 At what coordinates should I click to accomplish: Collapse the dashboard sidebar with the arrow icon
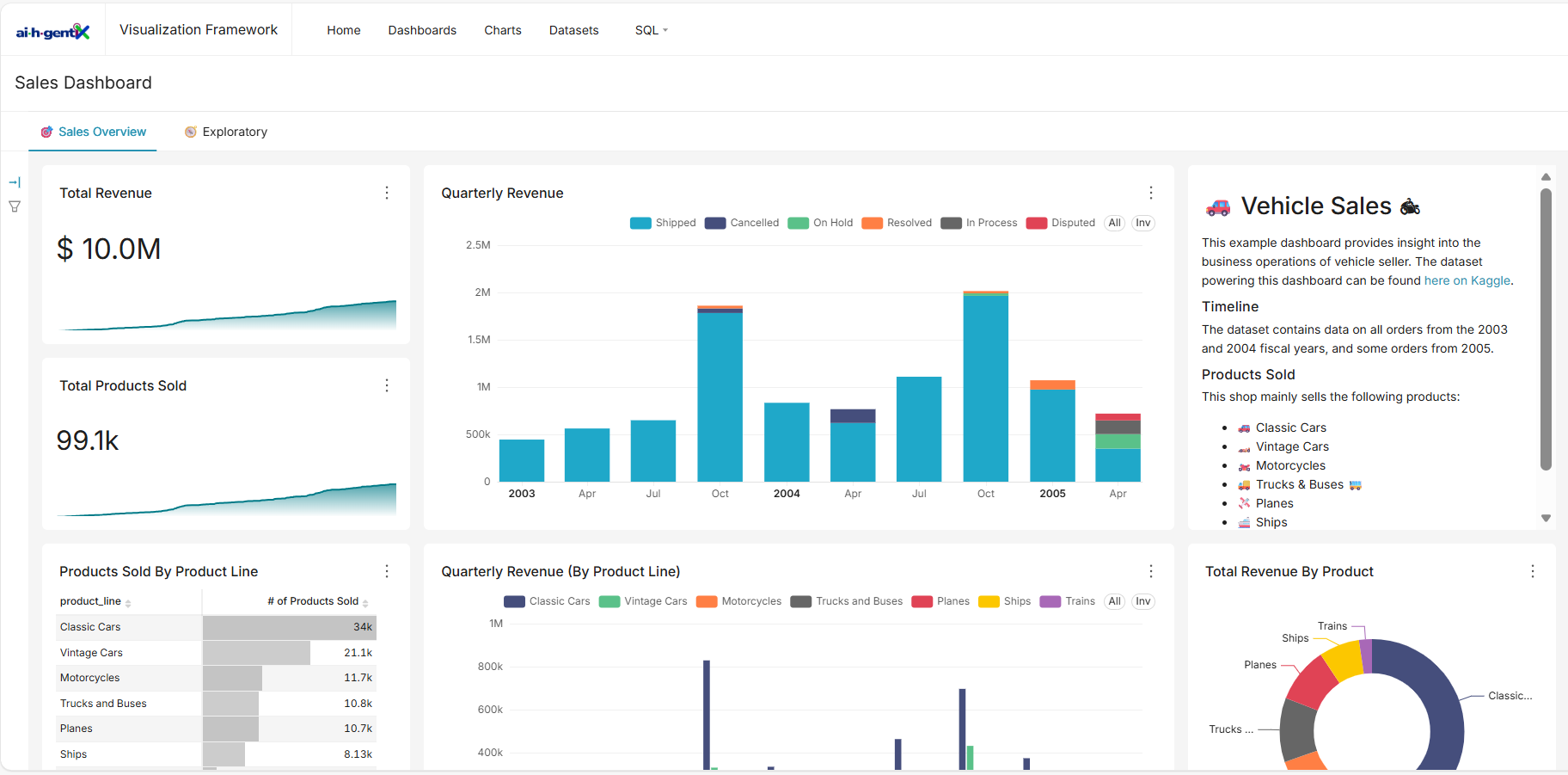(x=15, y=181)
